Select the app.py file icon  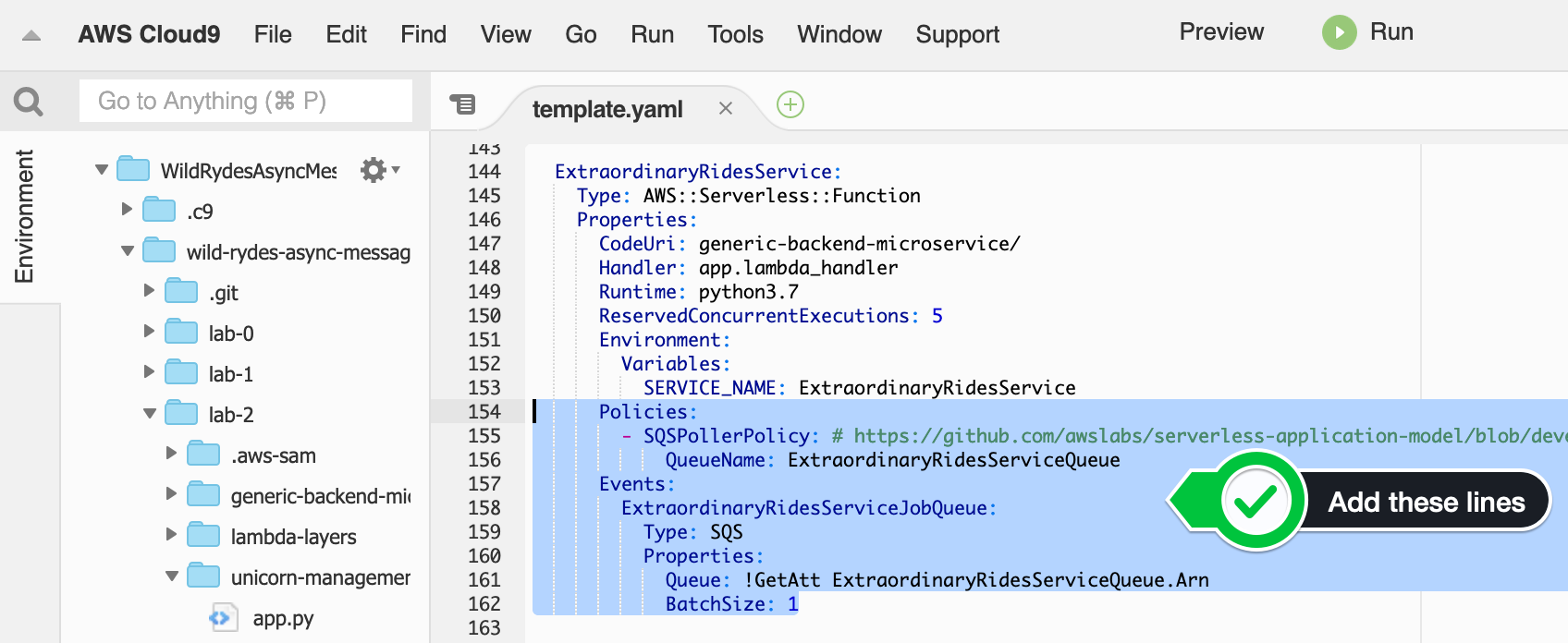(221, 617)
